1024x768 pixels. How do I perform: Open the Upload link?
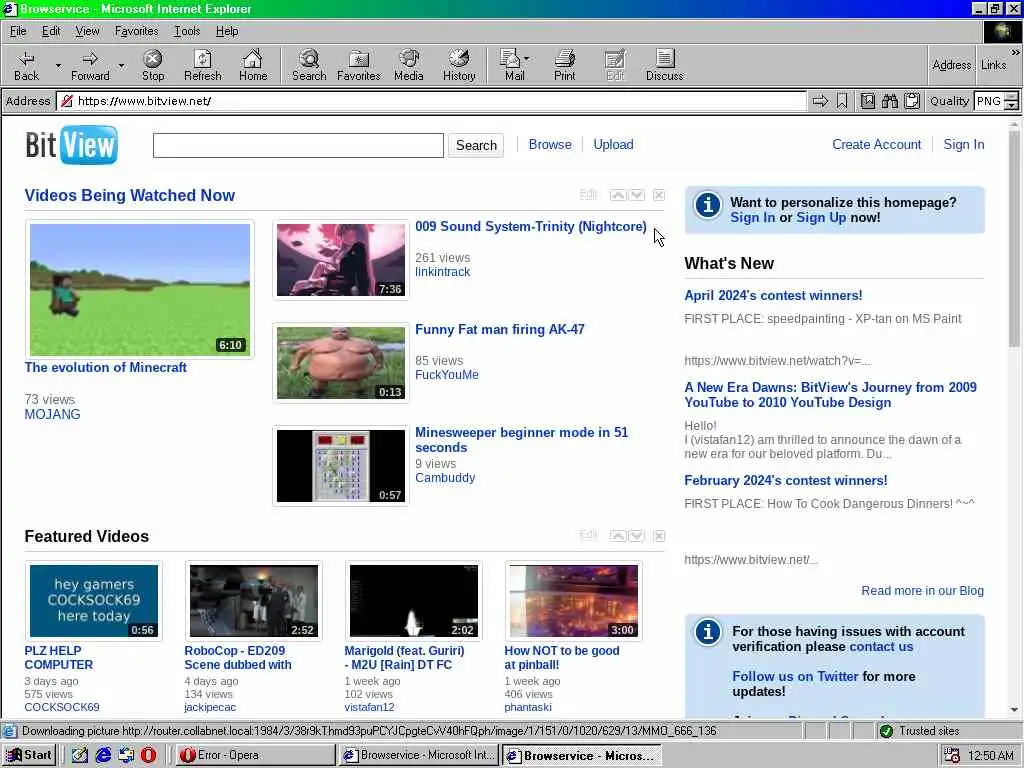click(613, 144)
